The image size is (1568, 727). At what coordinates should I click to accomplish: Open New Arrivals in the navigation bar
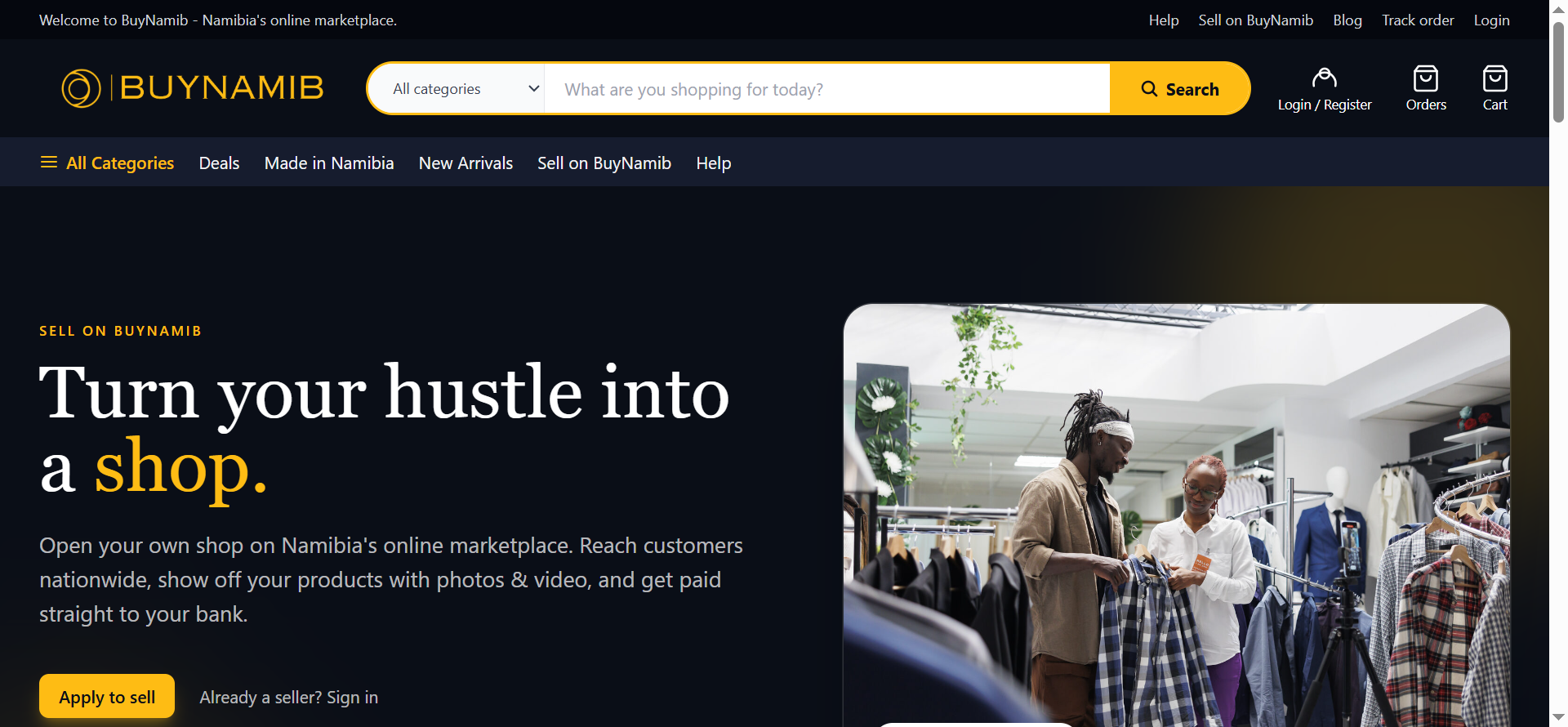(465, 163)
